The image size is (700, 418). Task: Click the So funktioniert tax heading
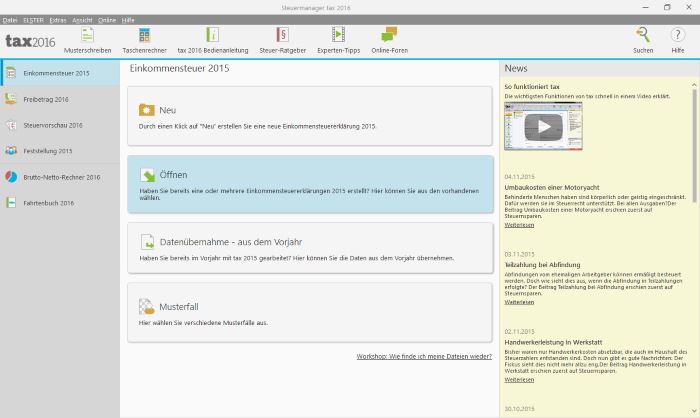point(532,87)
